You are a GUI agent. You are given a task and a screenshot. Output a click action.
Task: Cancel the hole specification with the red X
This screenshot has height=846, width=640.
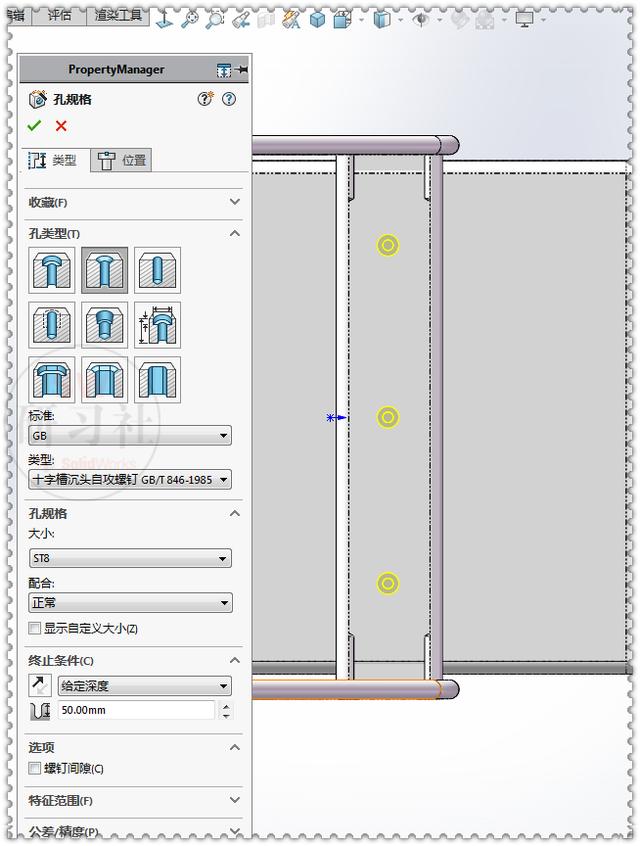point(61,126)
